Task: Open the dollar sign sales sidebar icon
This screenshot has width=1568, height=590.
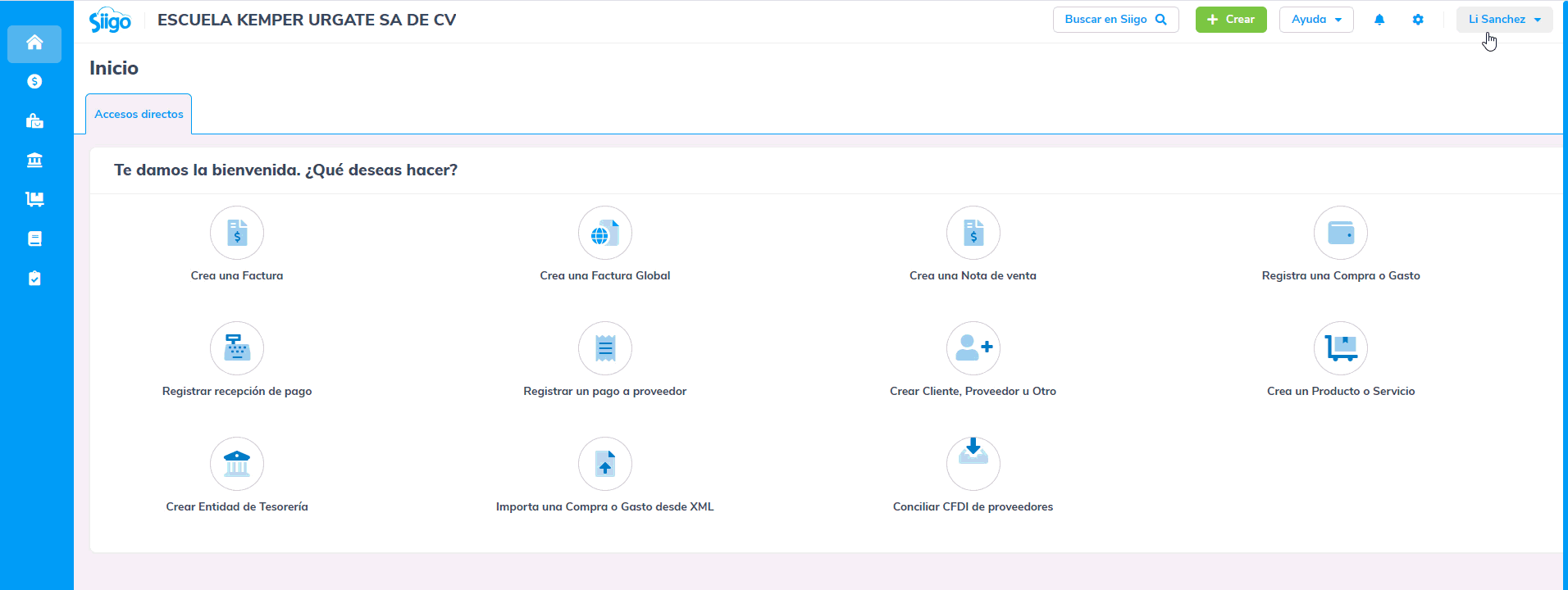Action: pos(34,81)
